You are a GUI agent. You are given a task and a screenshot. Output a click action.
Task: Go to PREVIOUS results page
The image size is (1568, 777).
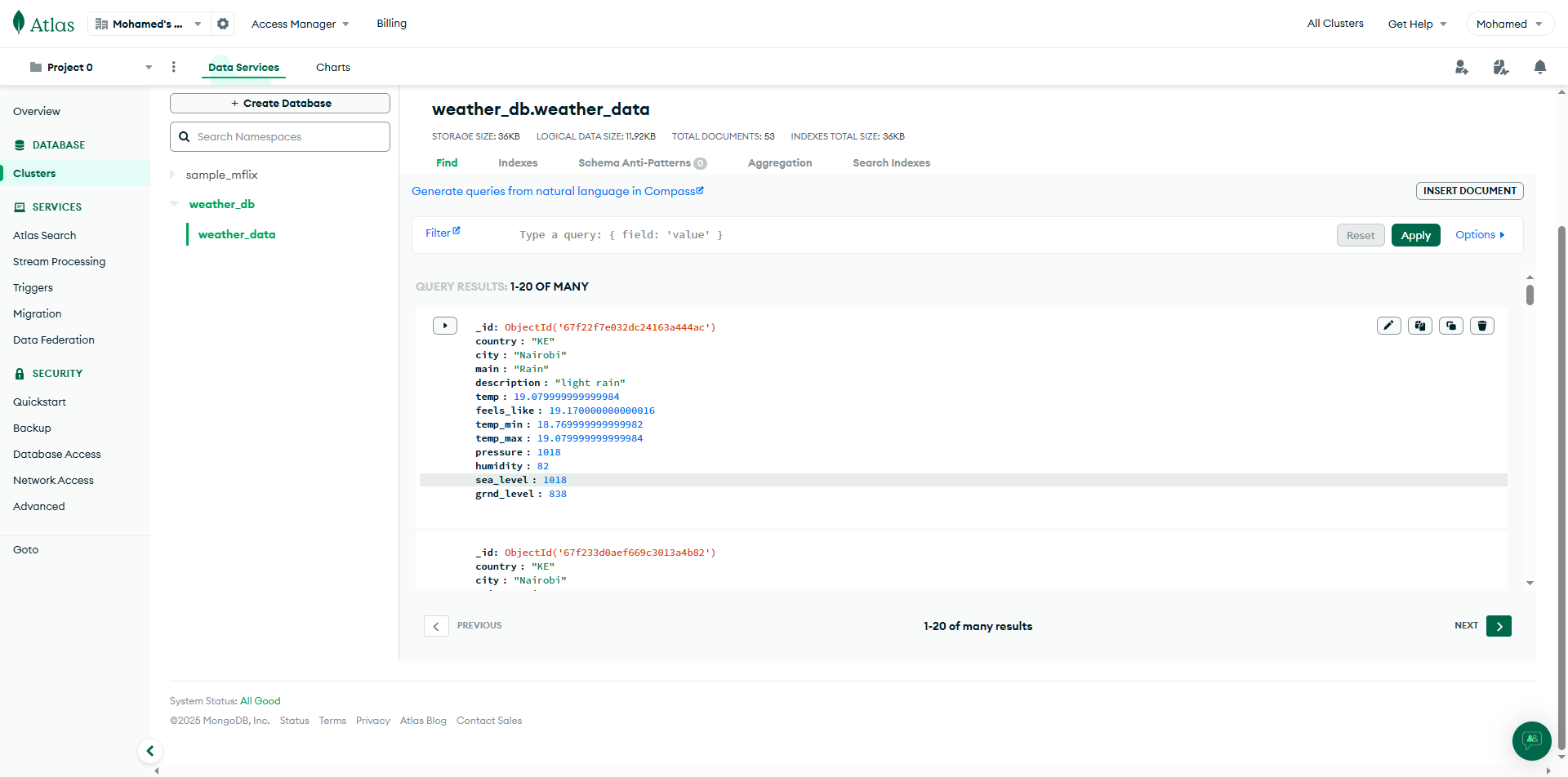pos(436,626)
